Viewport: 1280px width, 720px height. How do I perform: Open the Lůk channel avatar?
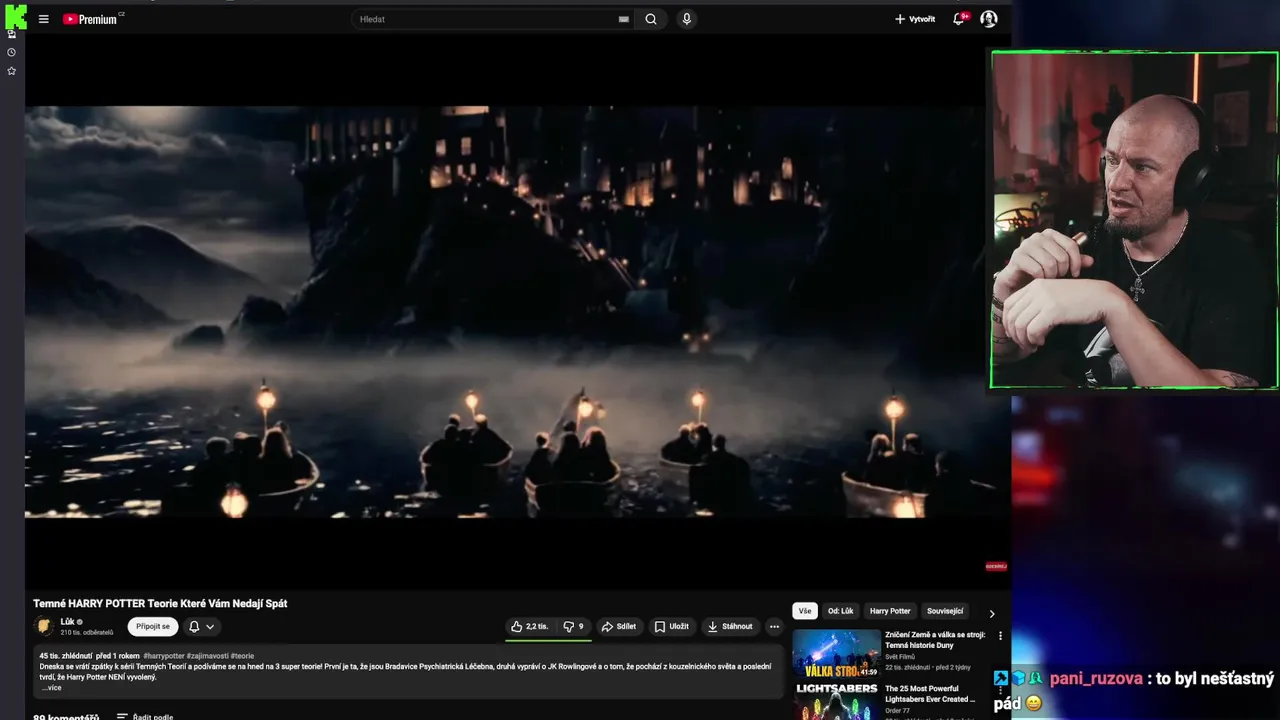[44, 626]
